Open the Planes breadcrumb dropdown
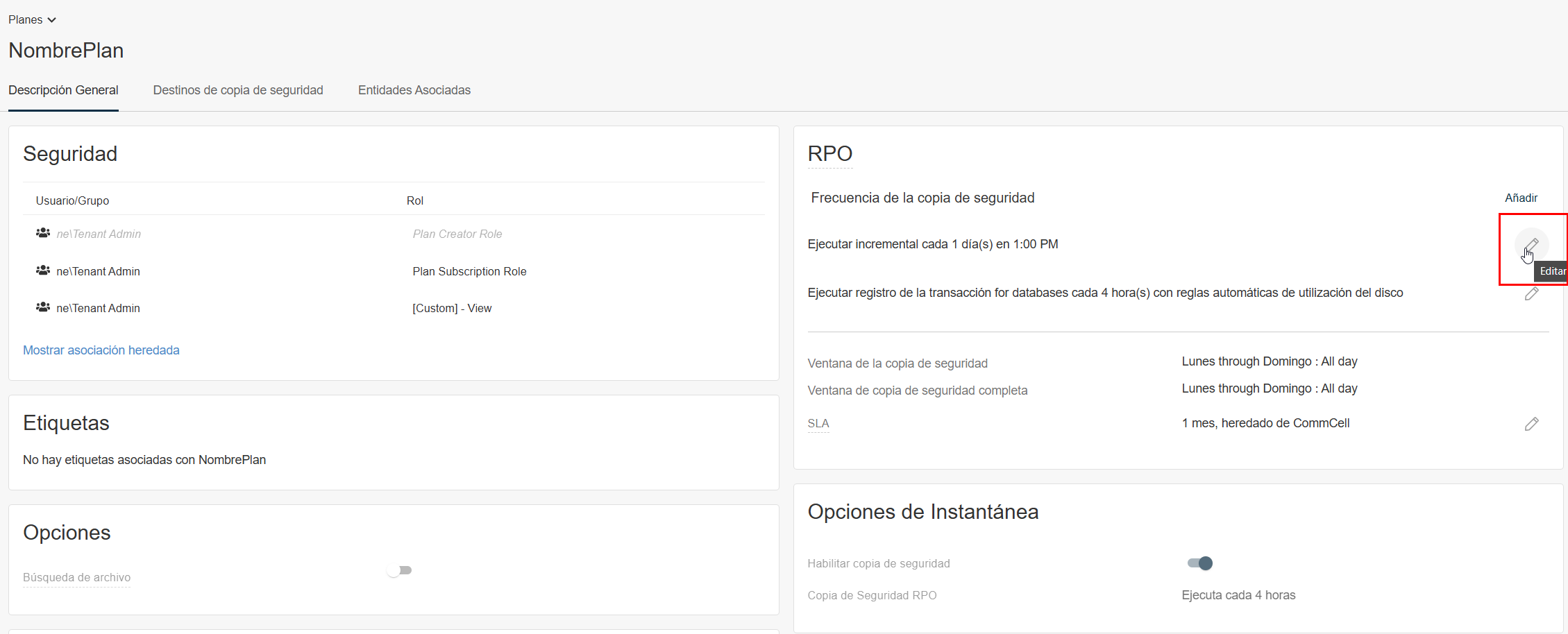Image resolution: width=1568 pixels, height=634 pixels. (32, 20)
